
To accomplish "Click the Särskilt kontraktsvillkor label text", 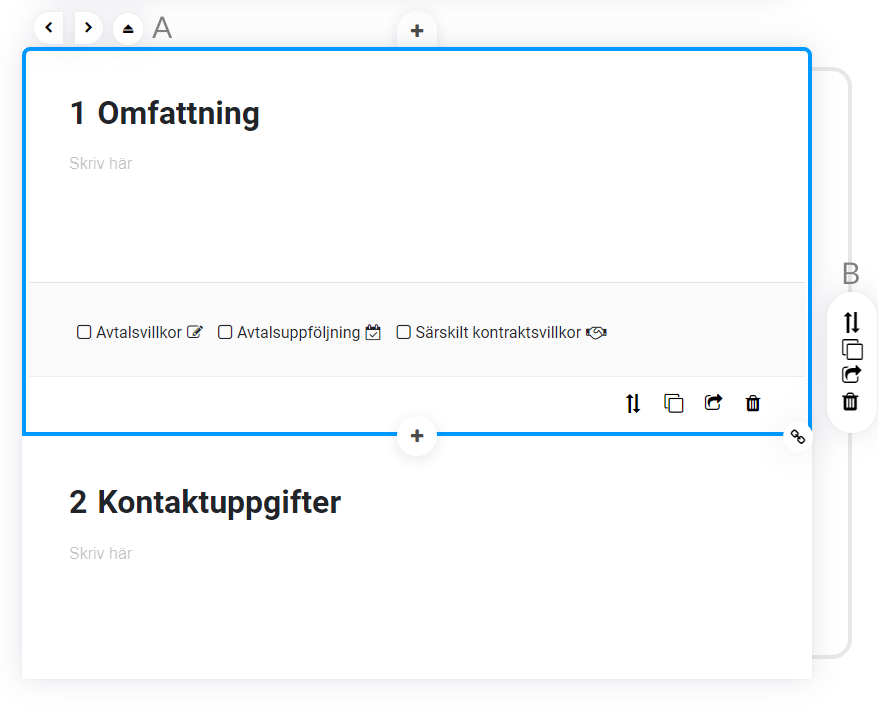I will [498, 332].
